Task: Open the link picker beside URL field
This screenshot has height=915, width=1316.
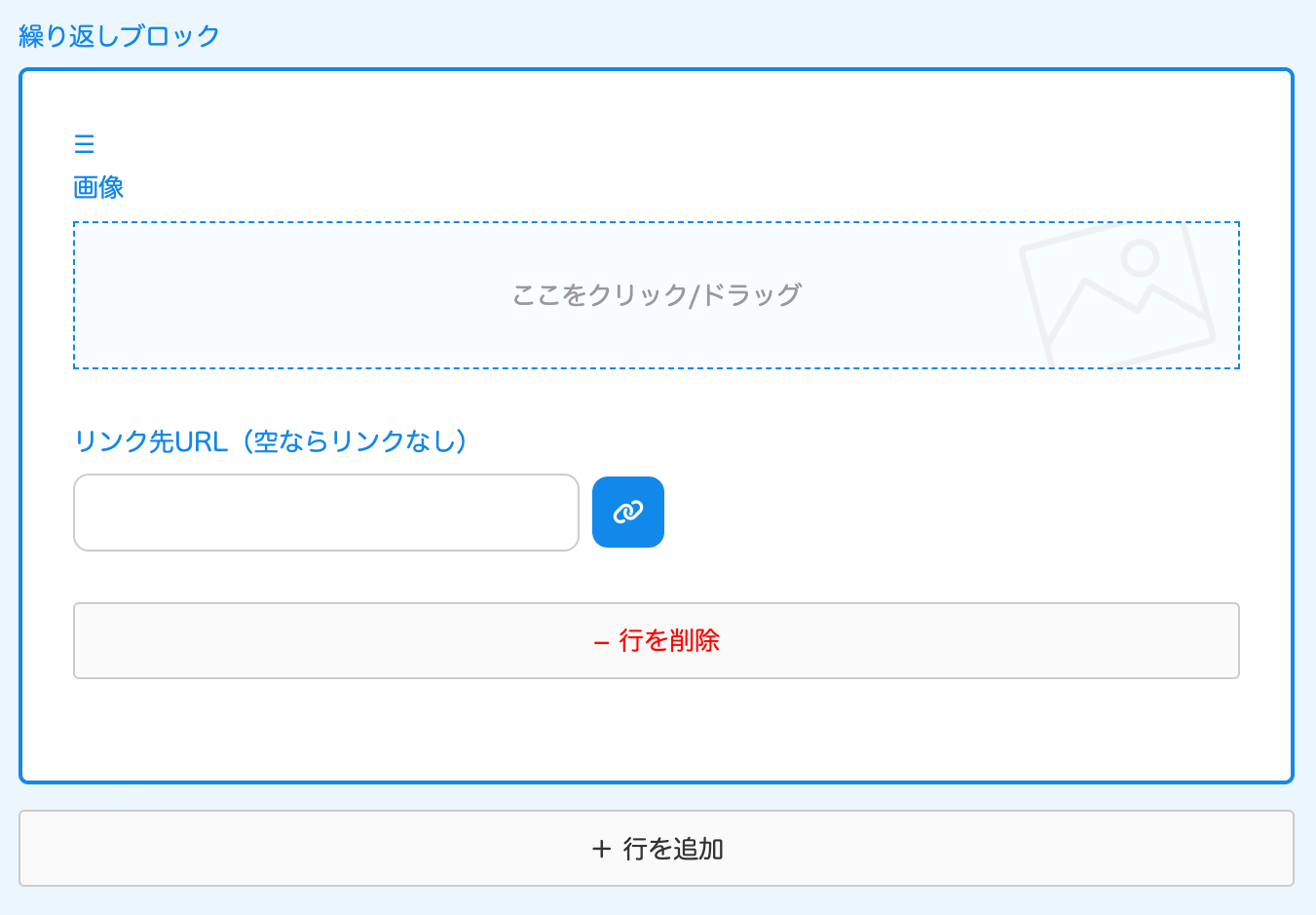Action: pos(628,512)
